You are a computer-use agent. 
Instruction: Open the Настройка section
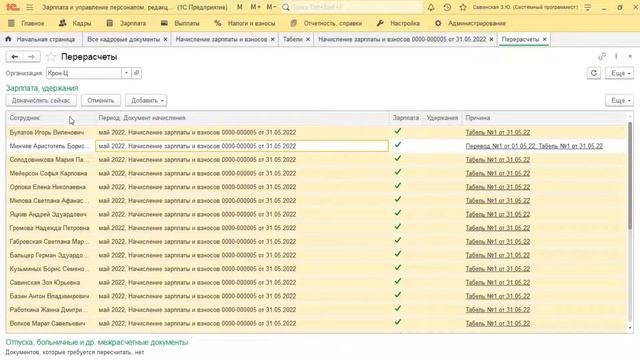pyautogui.click(x=398, y=23)
